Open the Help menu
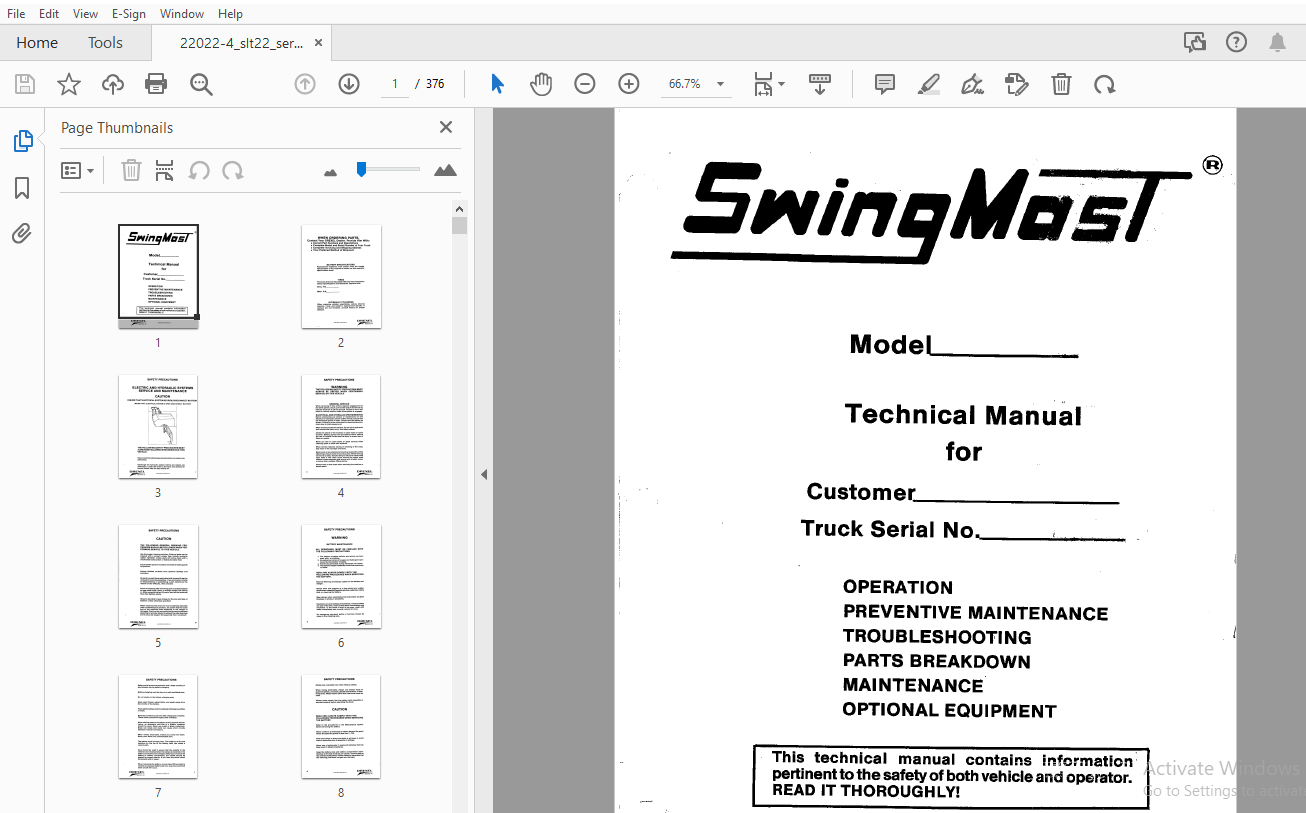1306x813 pixels. coord(230,14)
